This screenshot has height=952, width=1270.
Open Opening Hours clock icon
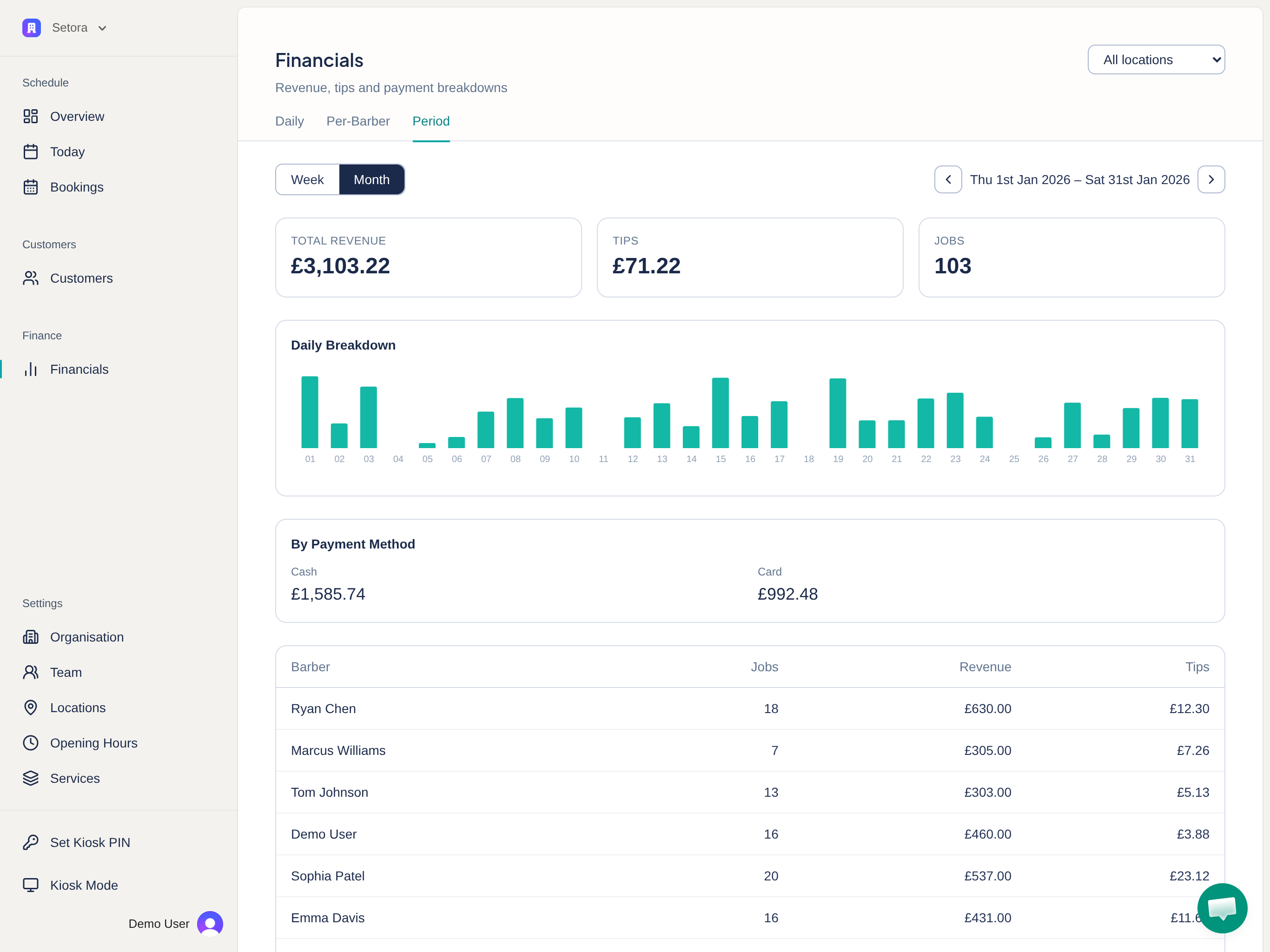30,743
